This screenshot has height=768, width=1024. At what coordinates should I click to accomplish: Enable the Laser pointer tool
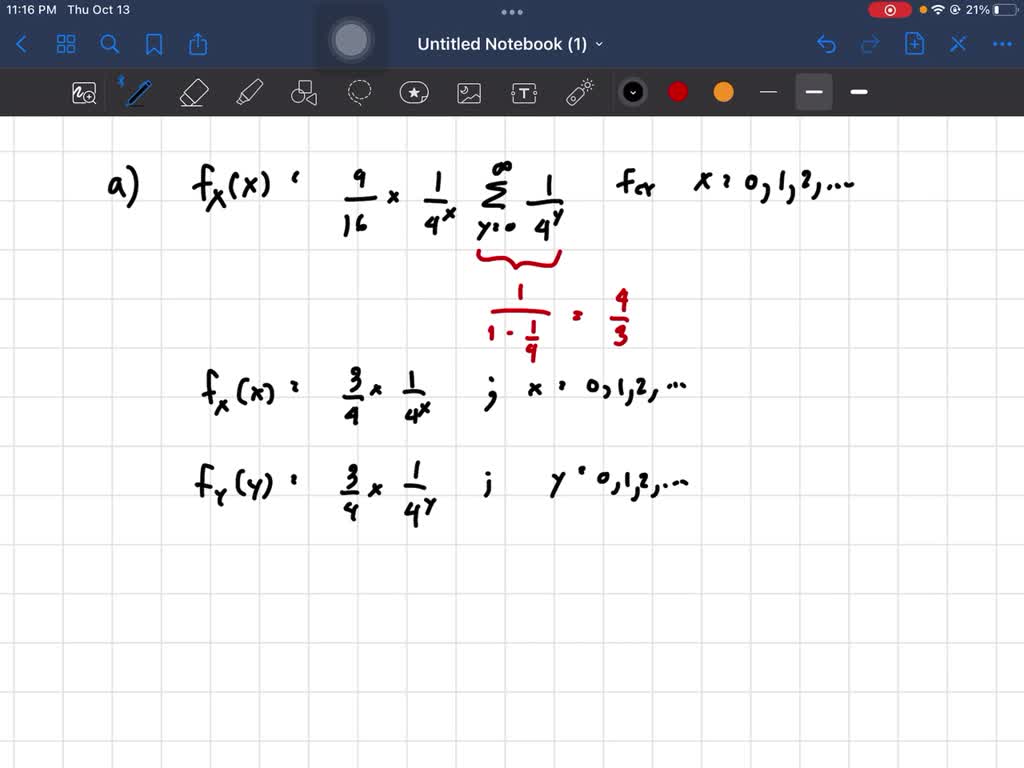[x=578, y=92]
